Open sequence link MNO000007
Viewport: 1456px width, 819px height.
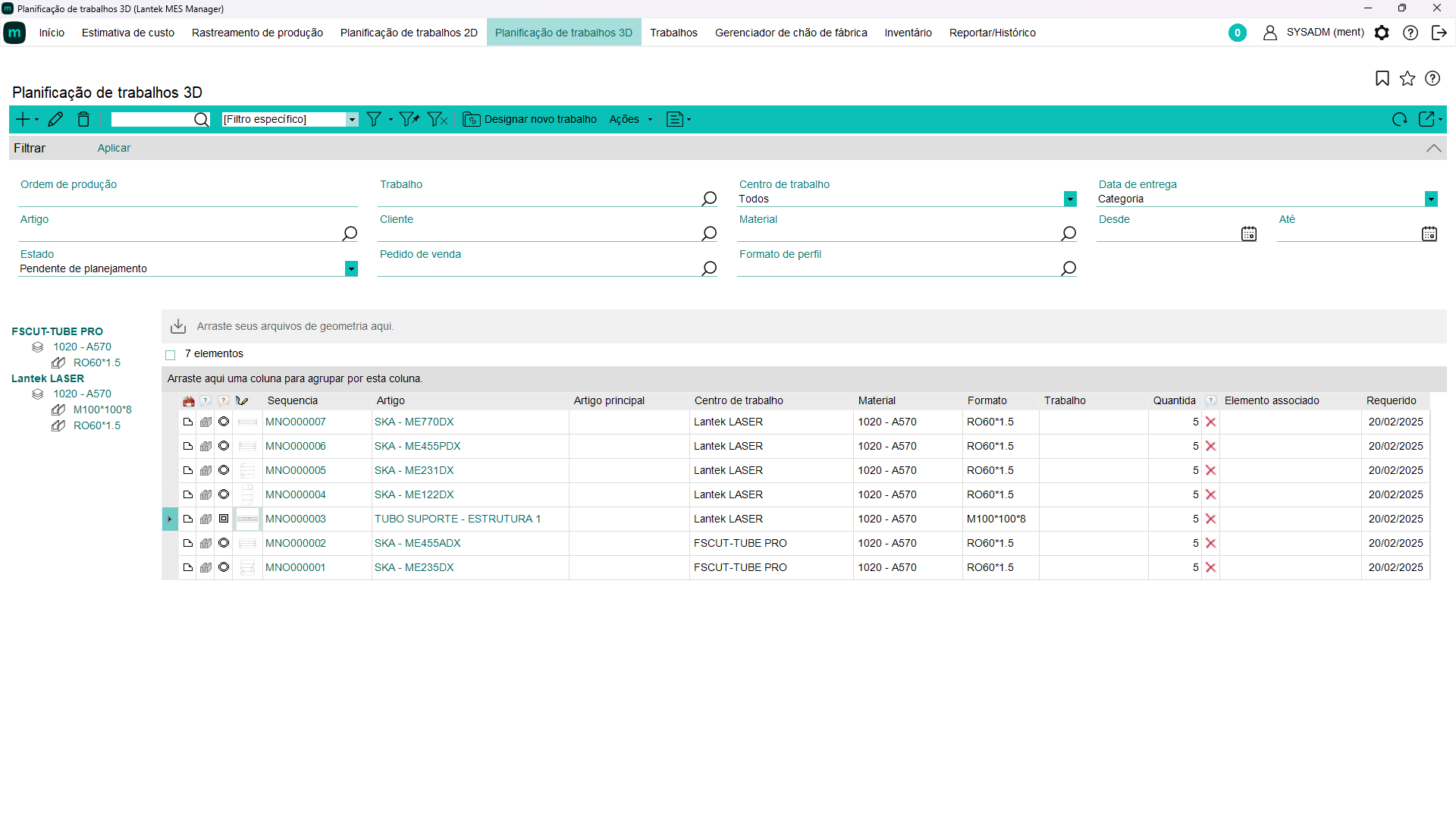296,422
